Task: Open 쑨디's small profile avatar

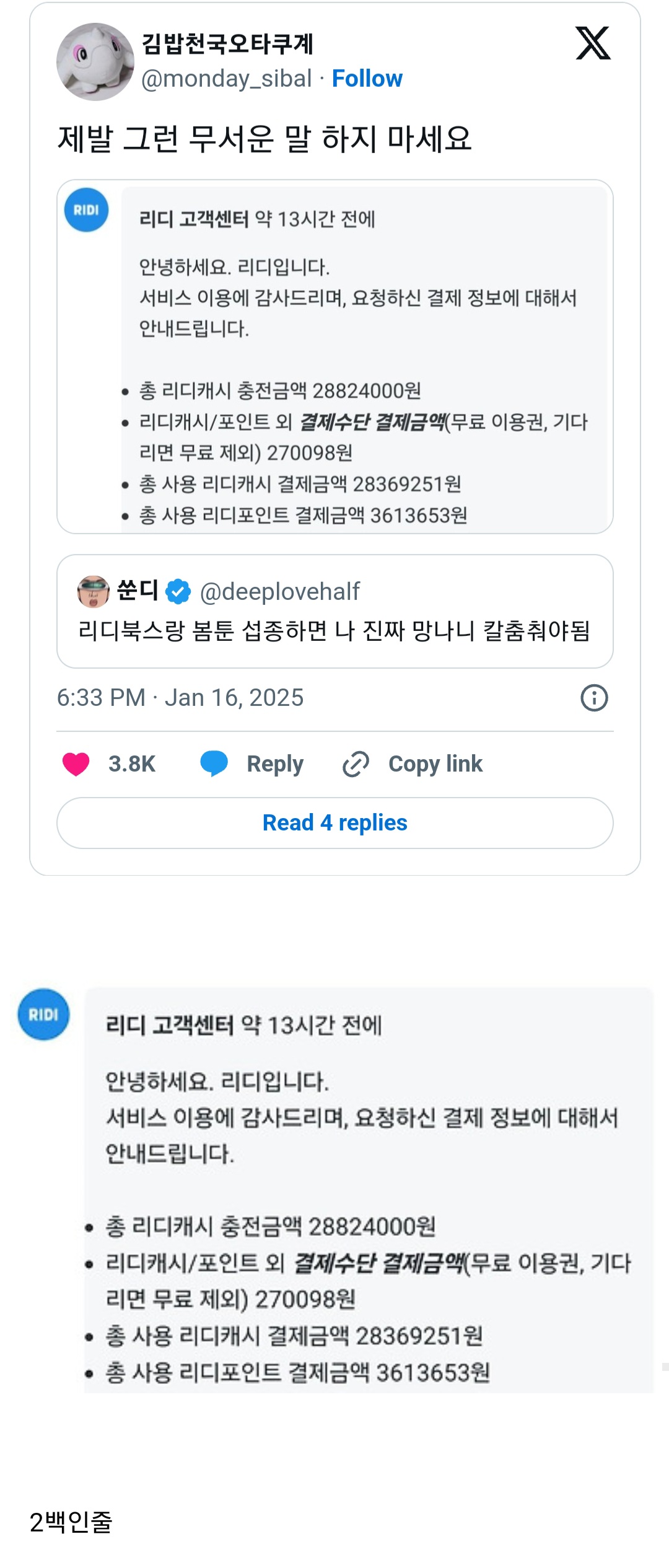Action: click(94, 591)
